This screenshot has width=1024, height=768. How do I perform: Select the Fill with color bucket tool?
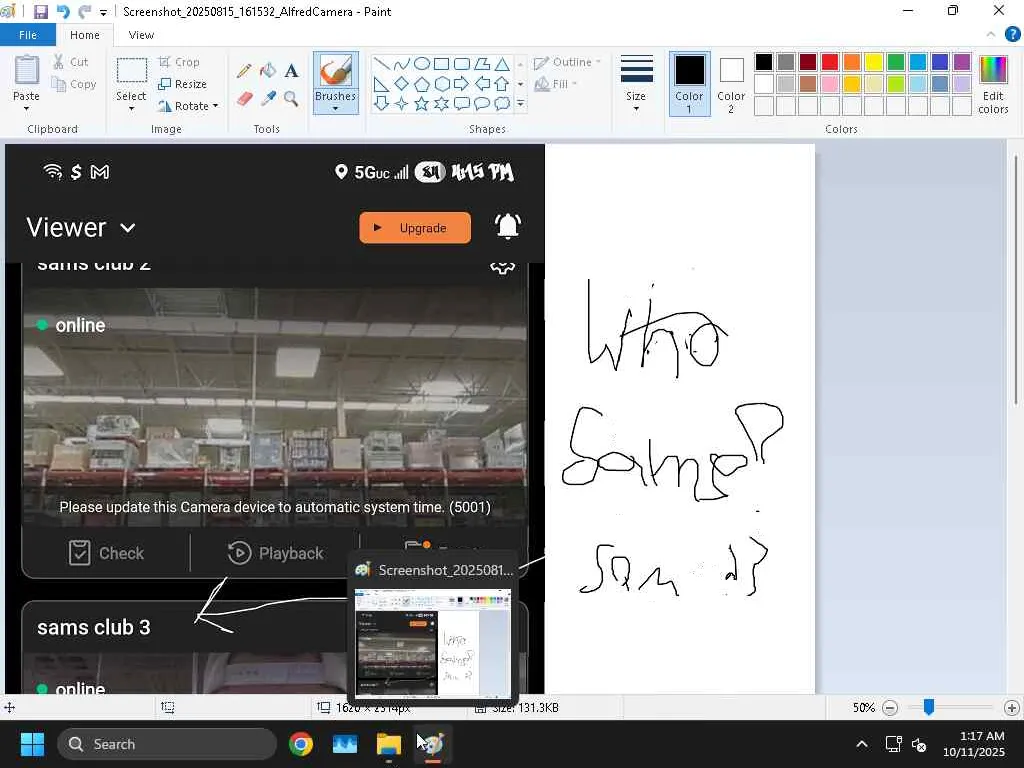pyautogui.click(x=268, y=71)
